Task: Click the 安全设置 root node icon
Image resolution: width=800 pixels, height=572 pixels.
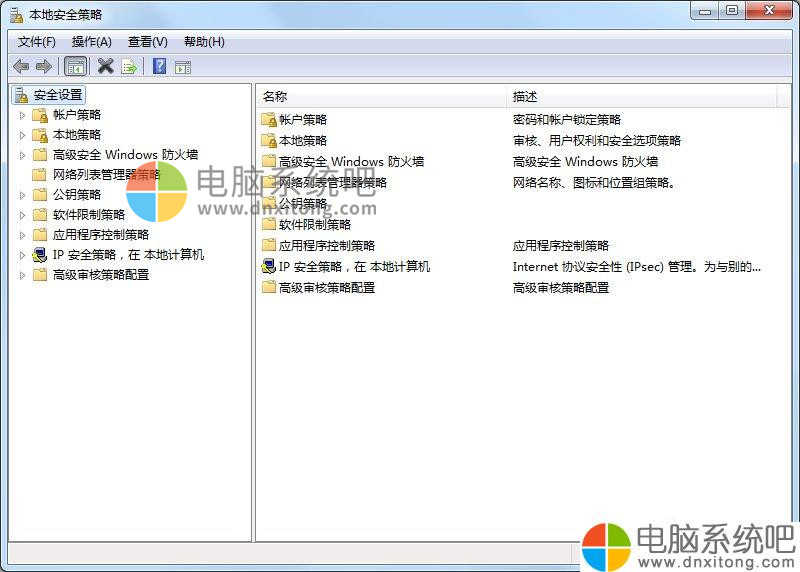Action: pos(21,95)
